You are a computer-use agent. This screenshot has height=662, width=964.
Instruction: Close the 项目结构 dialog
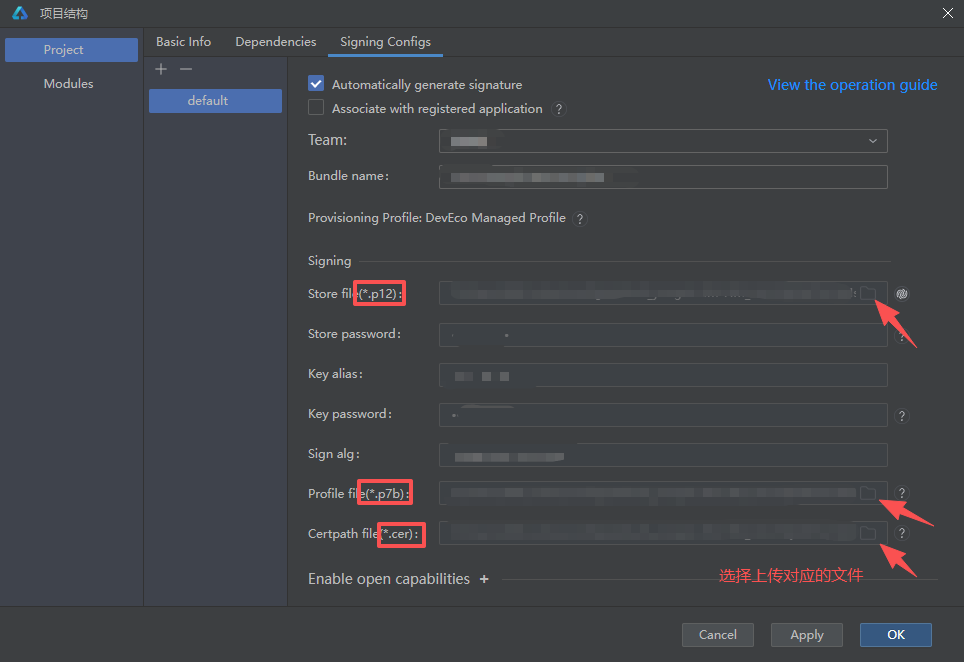[x=947, y=13]
